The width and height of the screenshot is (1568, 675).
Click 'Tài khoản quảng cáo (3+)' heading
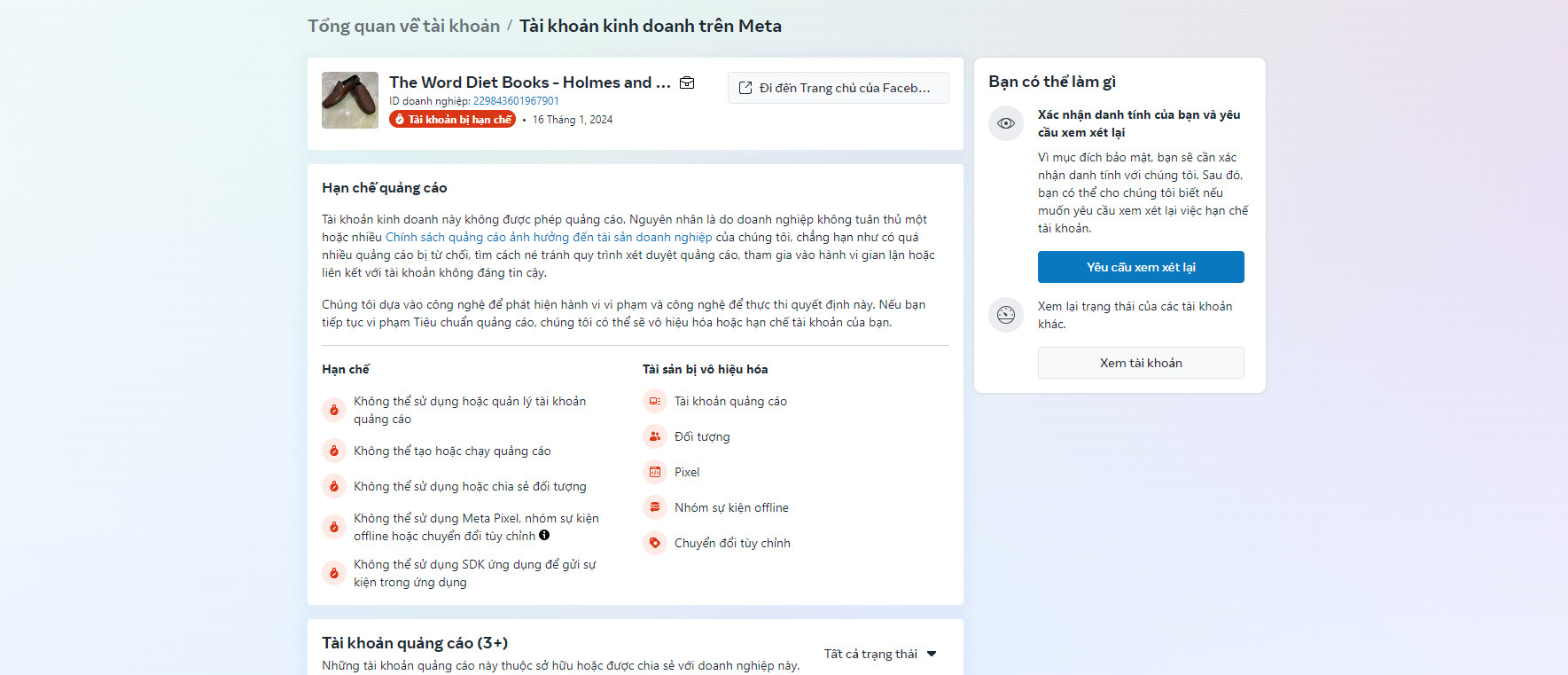(415, 643)
